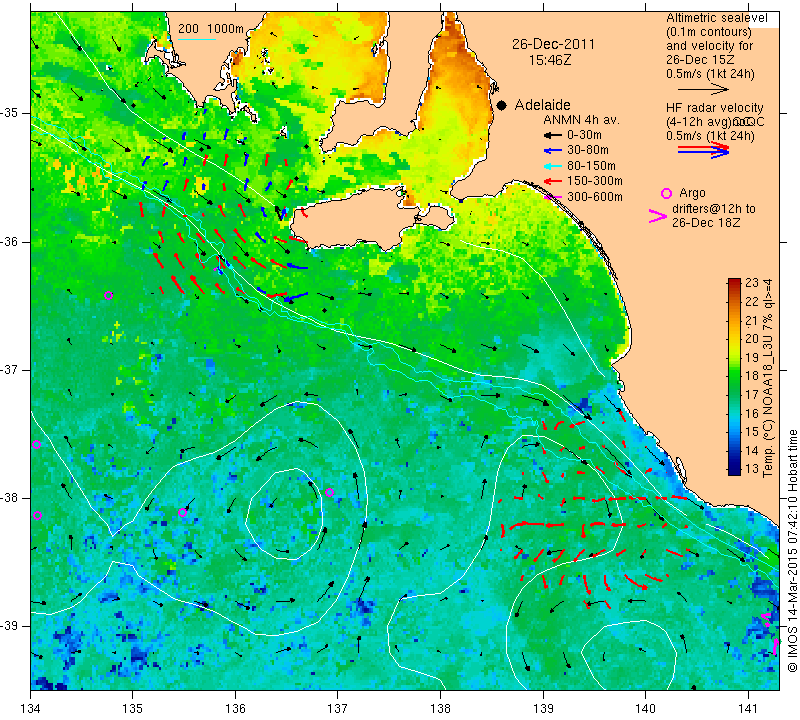Click the color bar value 23
Screen dimensions: 800x720
click(x=752, y=283)
